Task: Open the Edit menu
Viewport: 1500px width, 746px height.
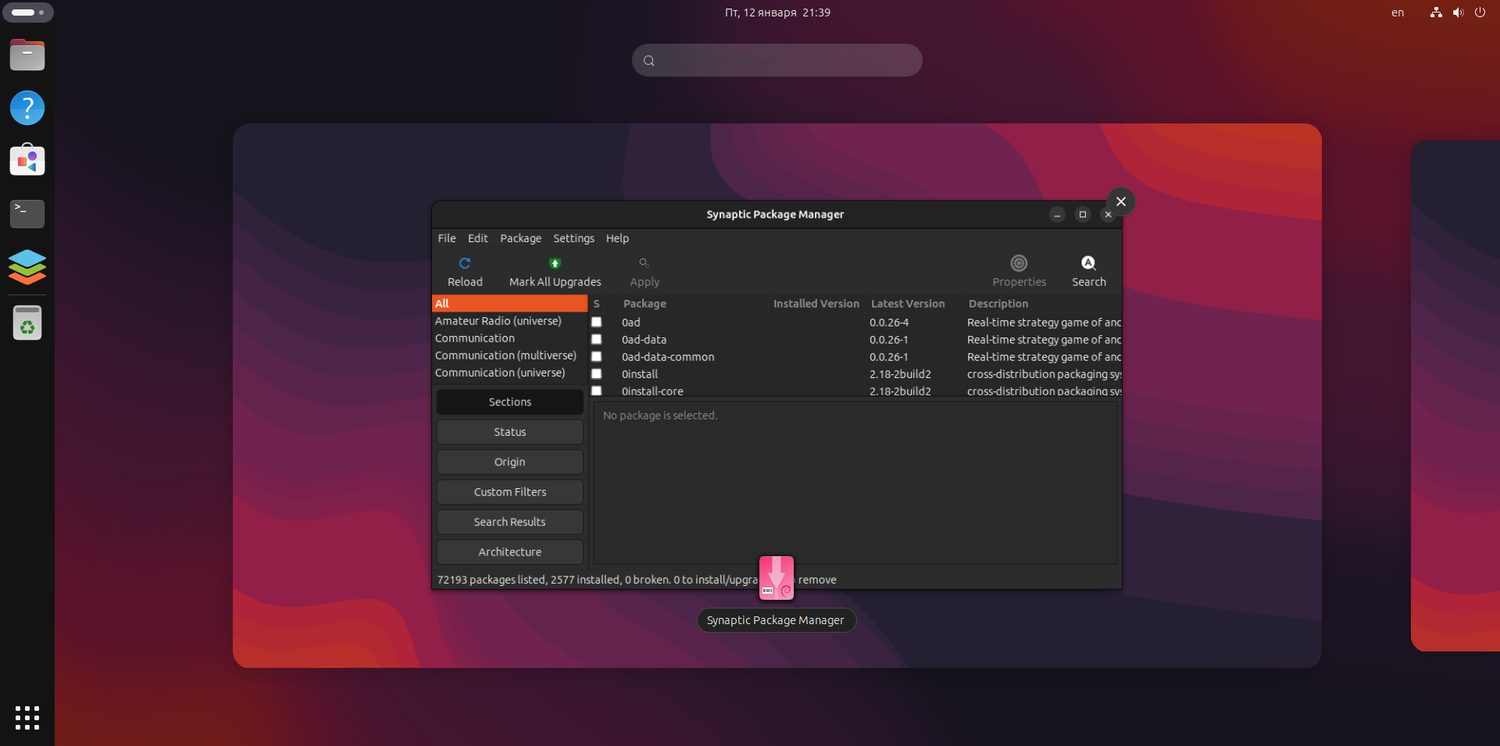Action: pos(478,239)
